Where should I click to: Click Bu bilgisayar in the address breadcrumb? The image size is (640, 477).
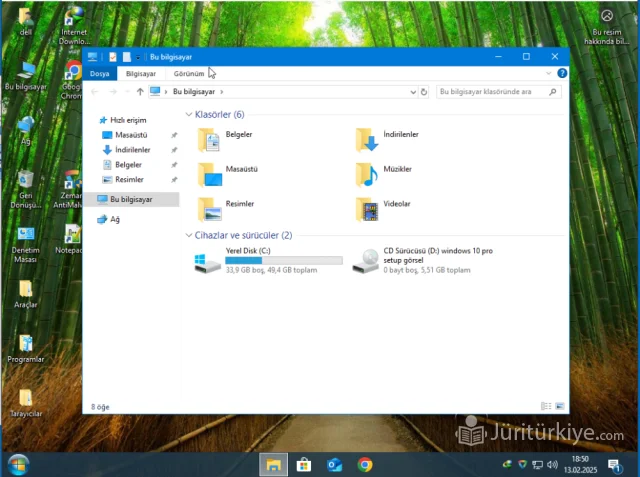click(x=194, y=92)
